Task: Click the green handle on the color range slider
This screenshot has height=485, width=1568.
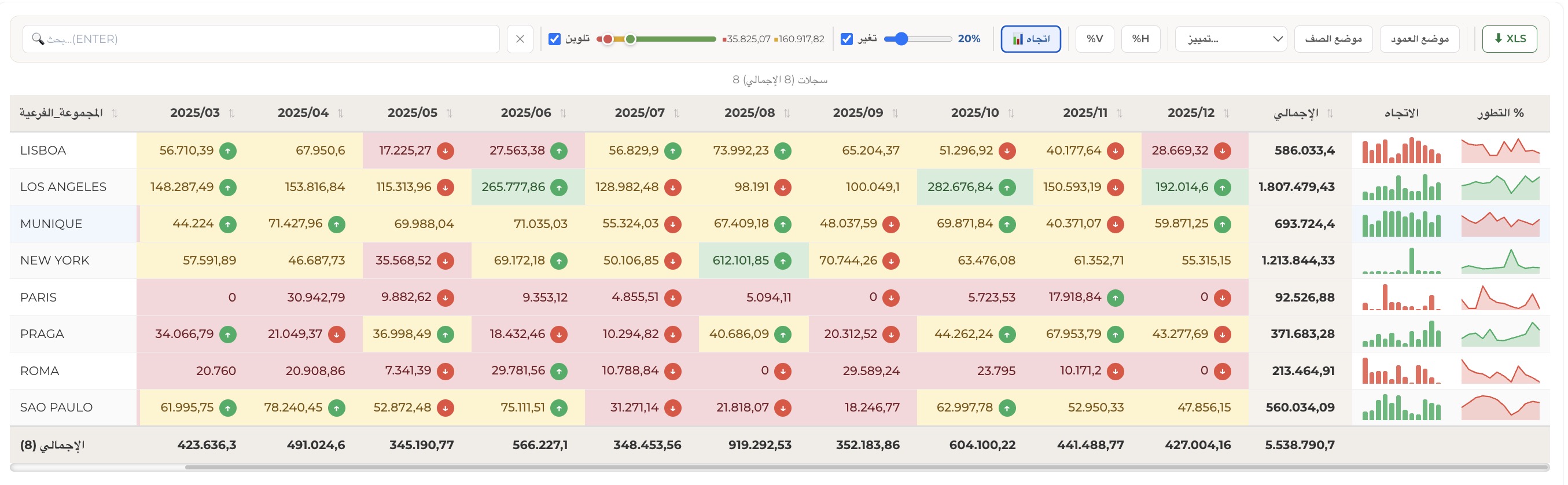Action: [631, 39]
